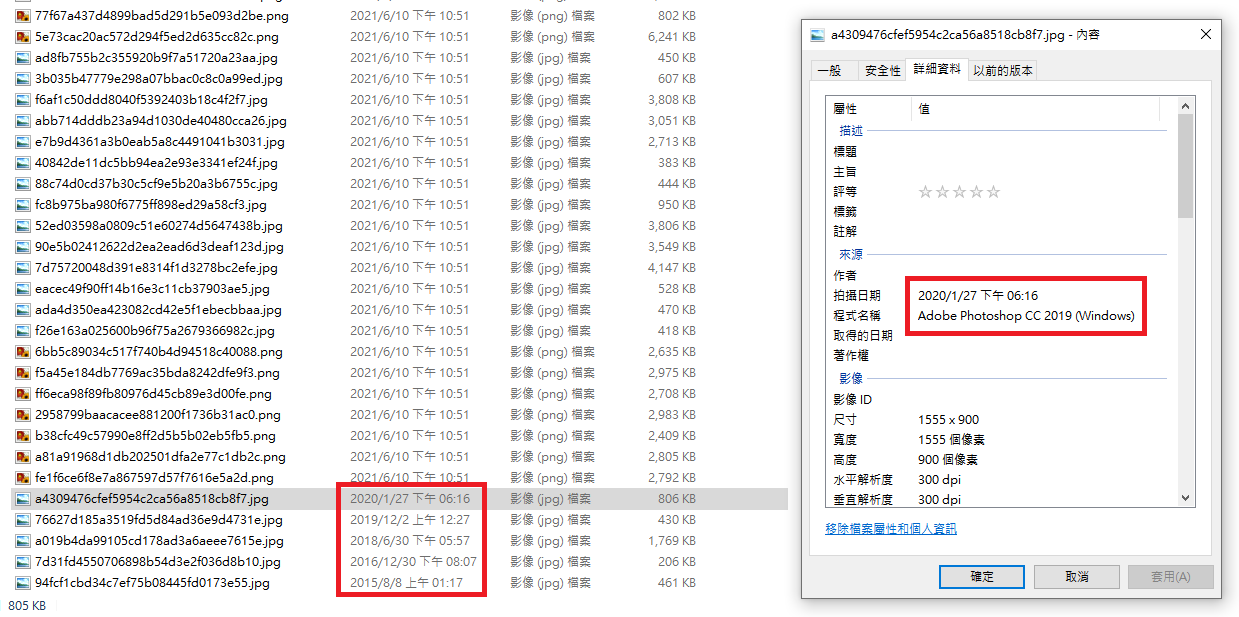
Task: Click the icon of fe1f6ce6f8e7a867597d57f7616e5a2d.png
Action: tap(23, 478)
